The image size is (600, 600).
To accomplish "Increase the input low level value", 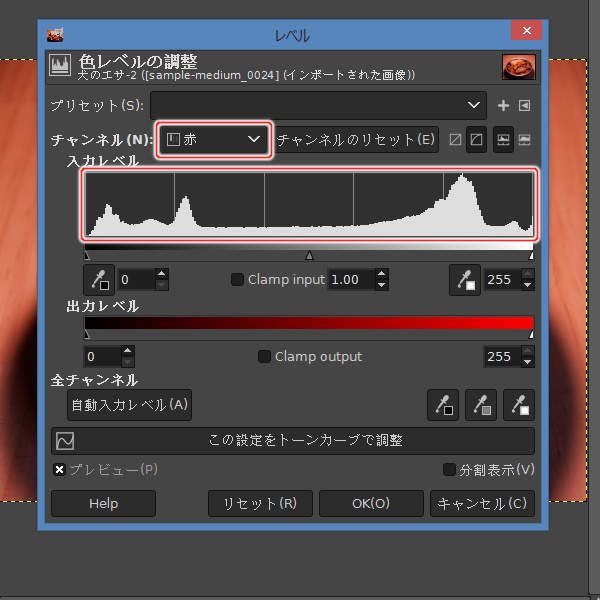I will (x=162, y=274).
